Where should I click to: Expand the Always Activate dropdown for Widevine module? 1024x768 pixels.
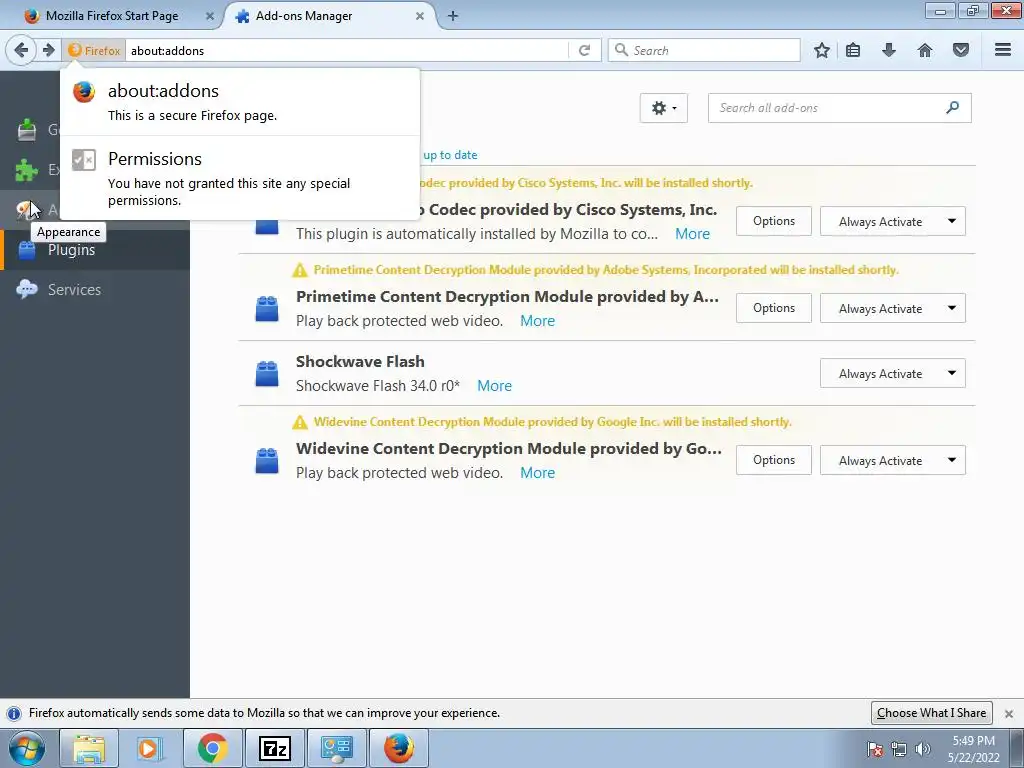point(892,460)
